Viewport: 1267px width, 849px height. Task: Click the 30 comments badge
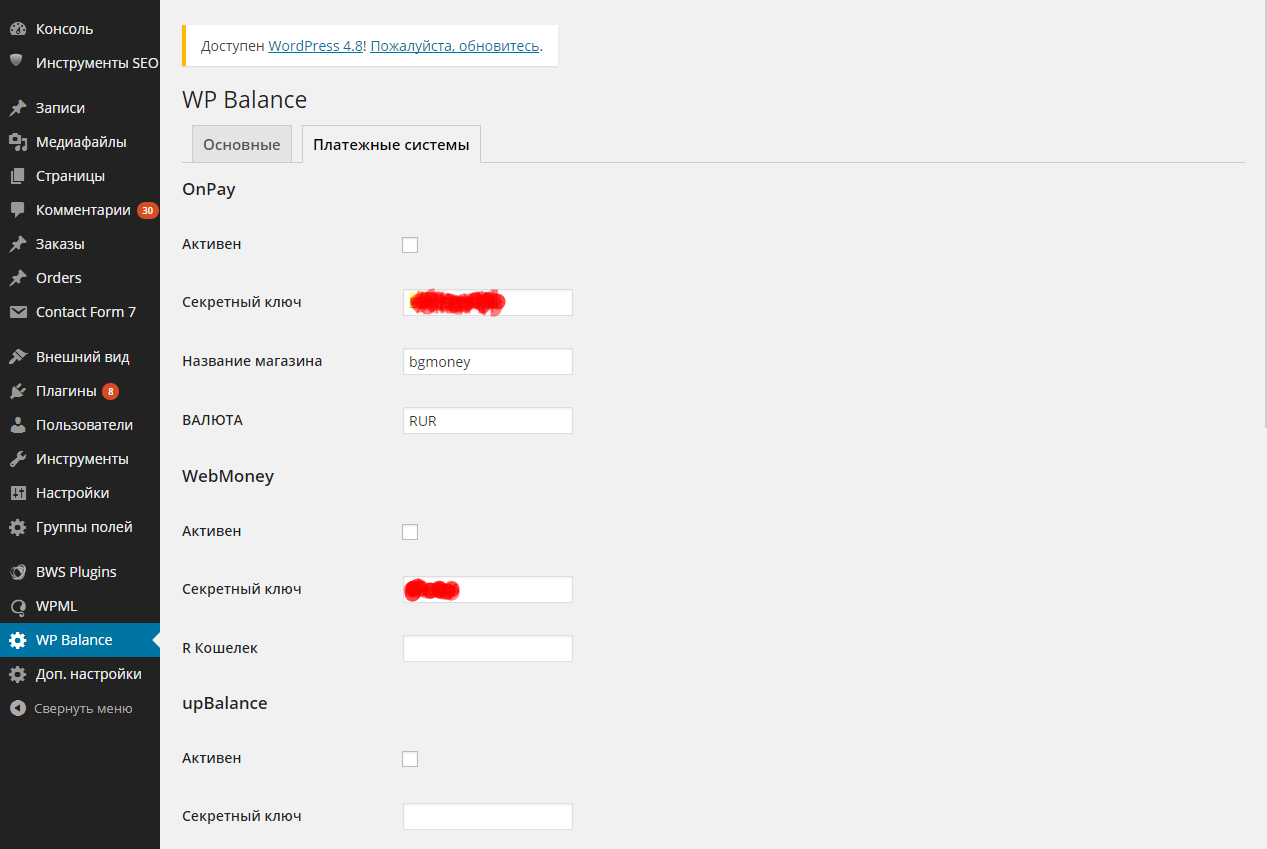[x=148, y=210]
